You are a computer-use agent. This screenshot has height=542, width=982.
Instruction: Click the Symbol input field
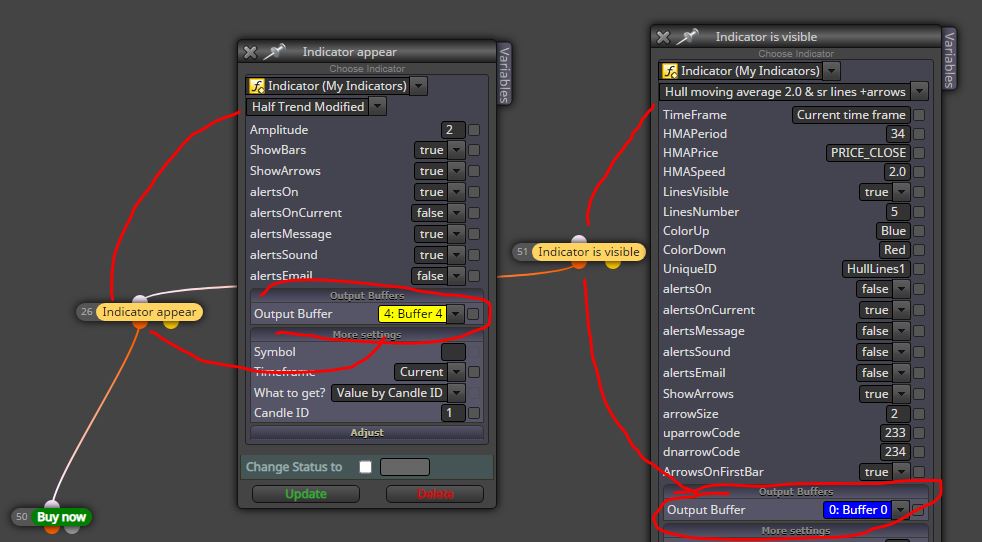pyautogui.click(x=453, y=352)
